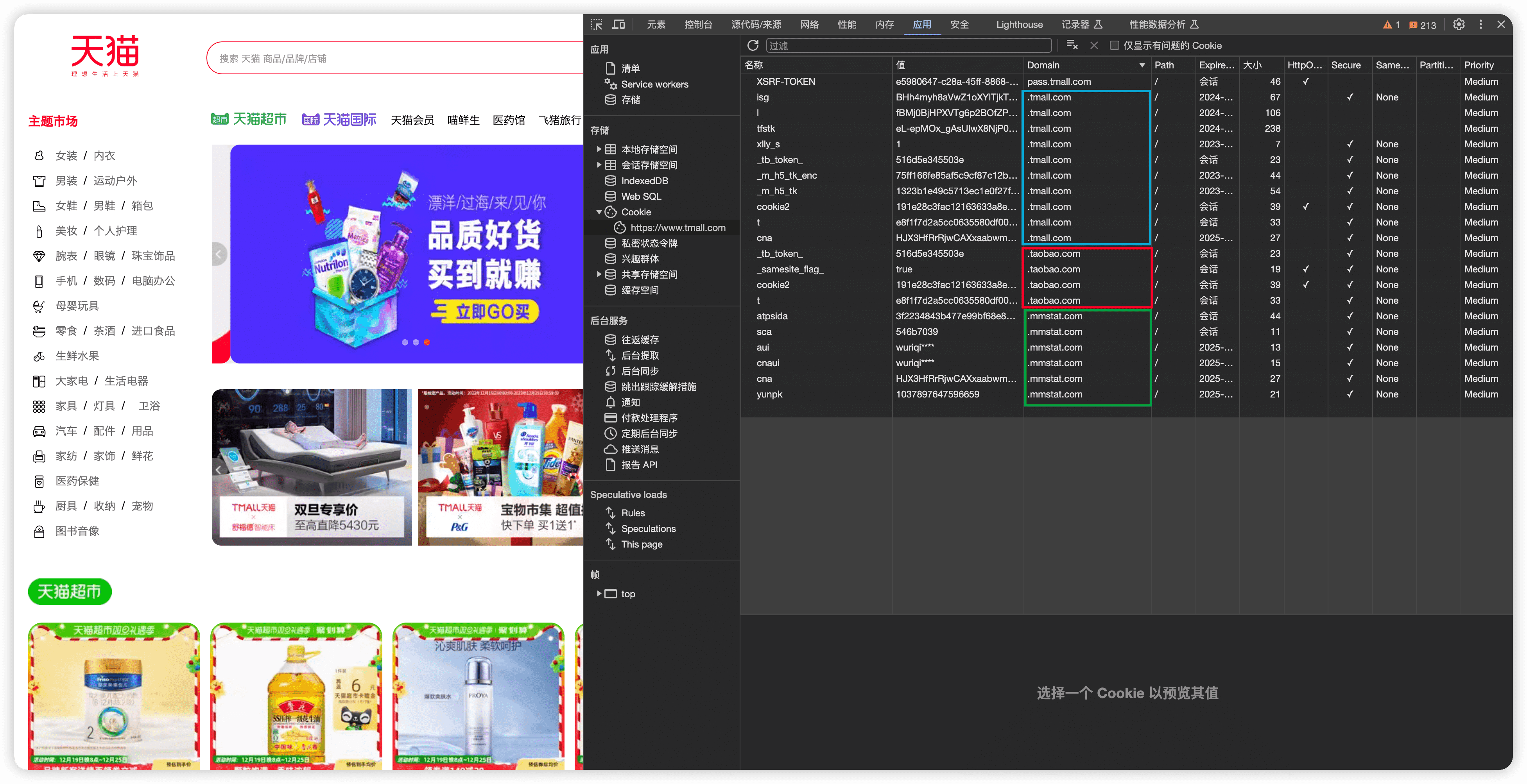Collapse the Cookie tree node

[599, 212]
